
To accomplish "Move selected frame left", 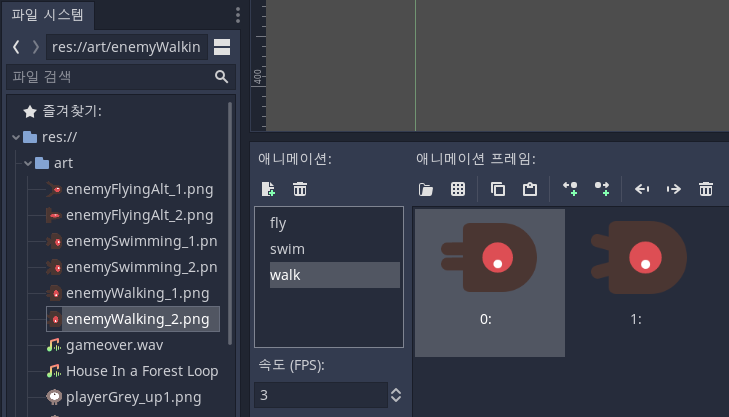I will point(642,189).
